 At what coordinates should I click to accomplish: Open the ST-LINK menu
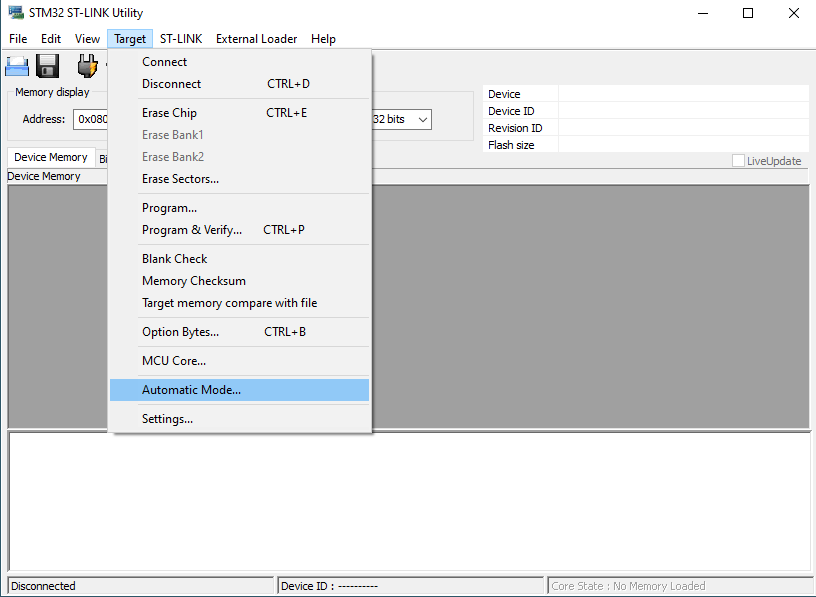point(181,39)
